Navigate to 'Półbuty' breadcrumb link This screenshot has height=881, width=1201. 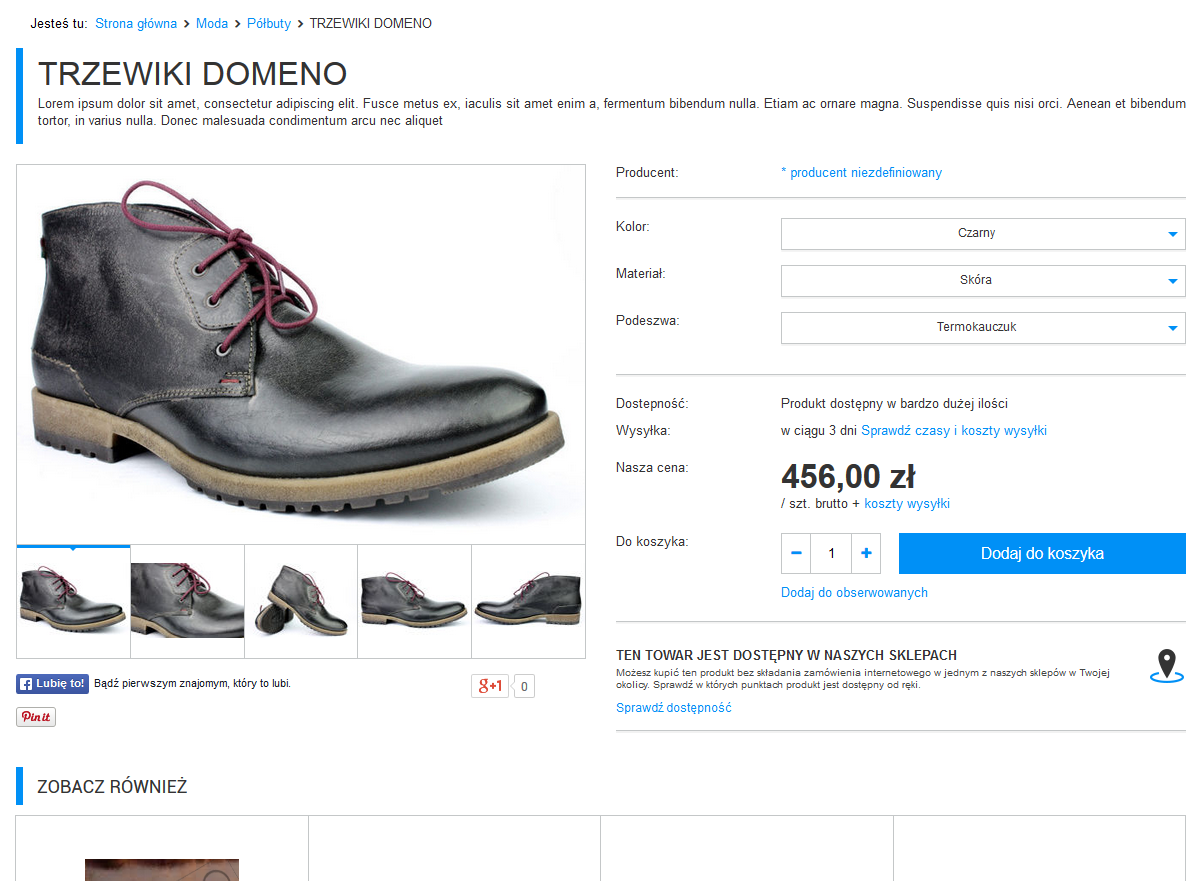(x=269, y=23)
